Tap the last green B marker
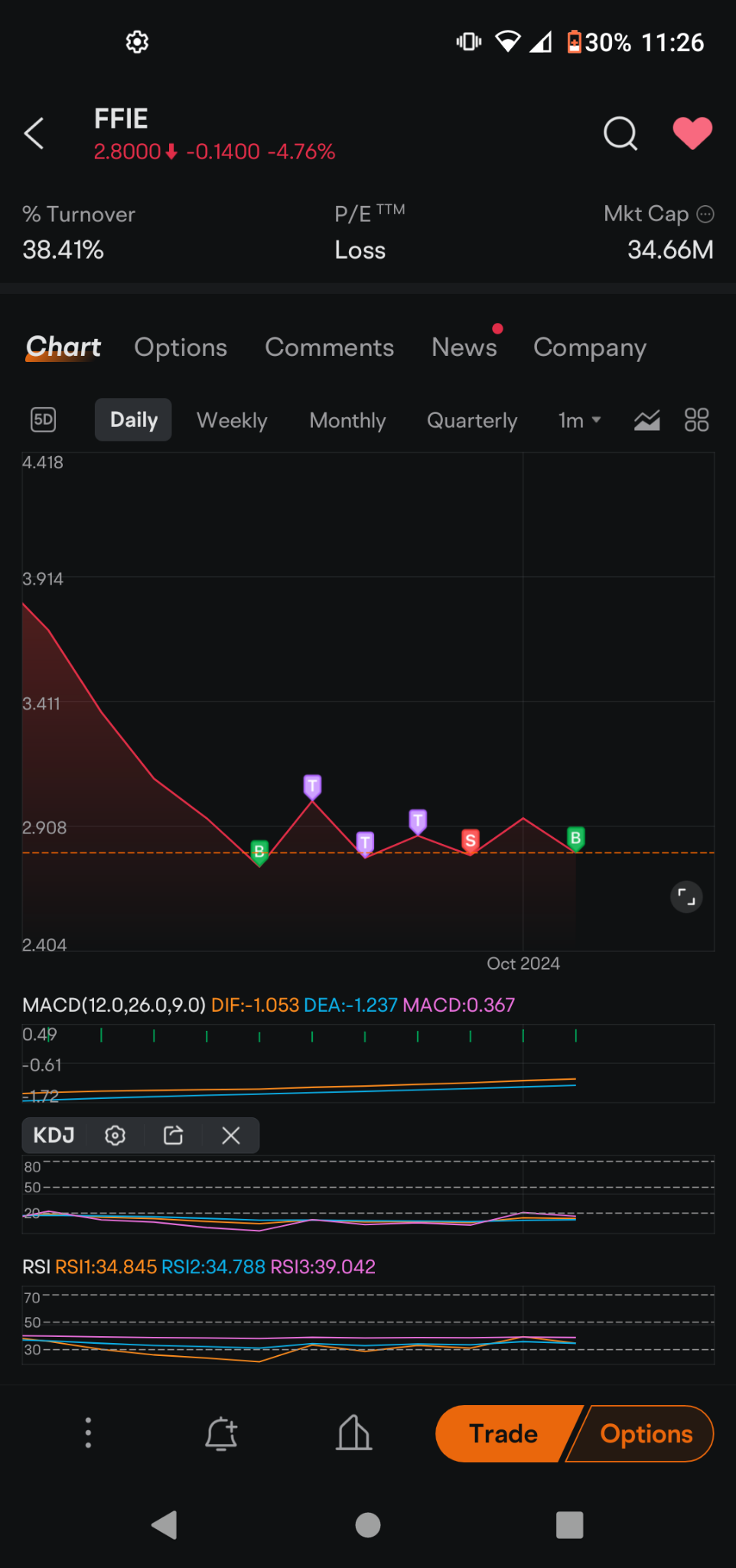The height and width of the screenshot is (1568, 736). pos(575,839)
